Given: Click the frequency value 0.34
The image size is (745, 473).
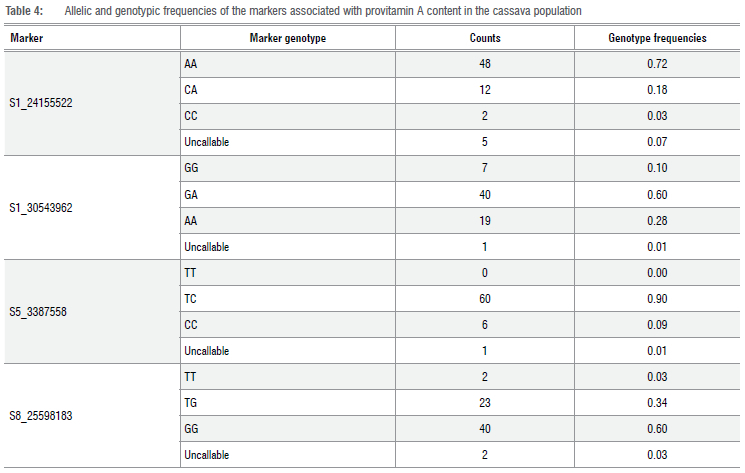Looking at the screenshot, I should (x=657, y=403).
